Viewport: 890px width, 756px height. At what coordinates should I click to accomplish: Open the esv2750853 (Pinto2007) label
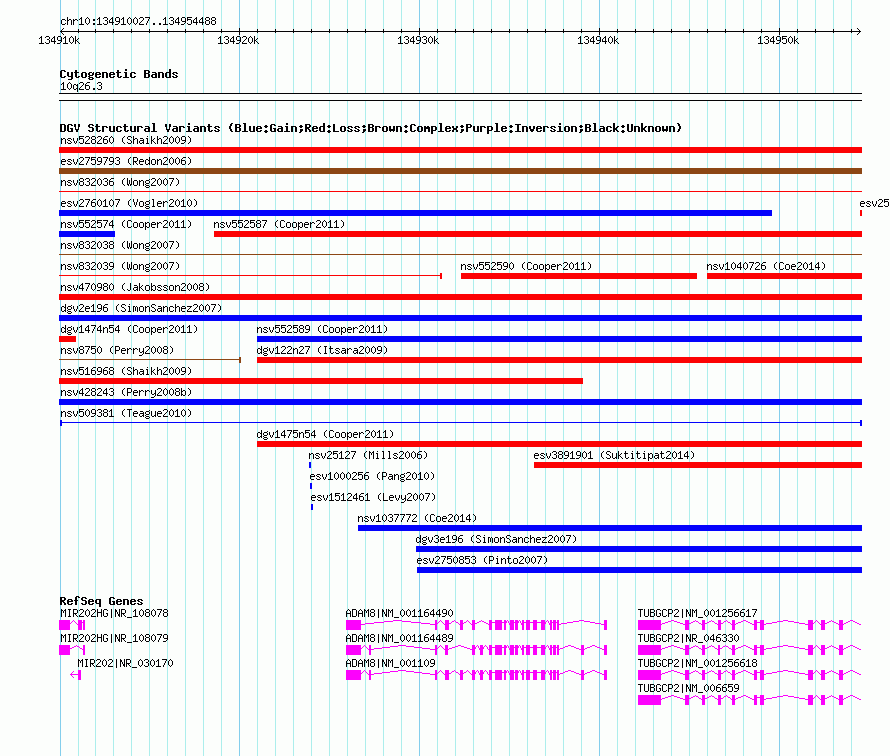(x=482, y=560)
